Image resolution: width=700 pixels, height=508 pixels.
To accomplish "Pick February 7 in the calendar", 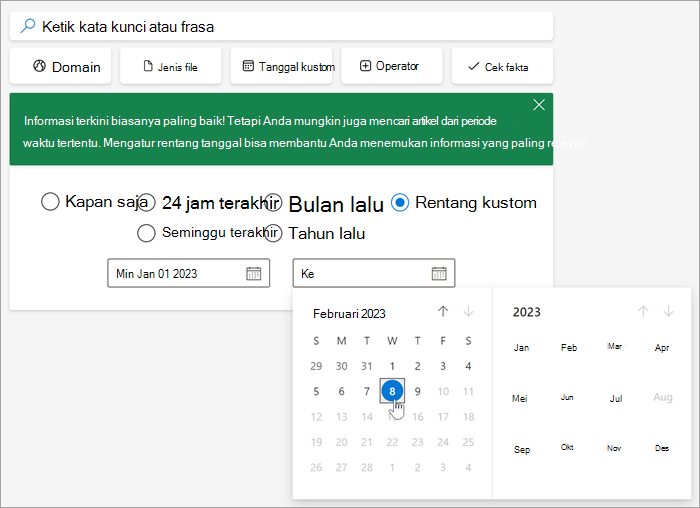I will pyautogui.click(x=367, y=391).
